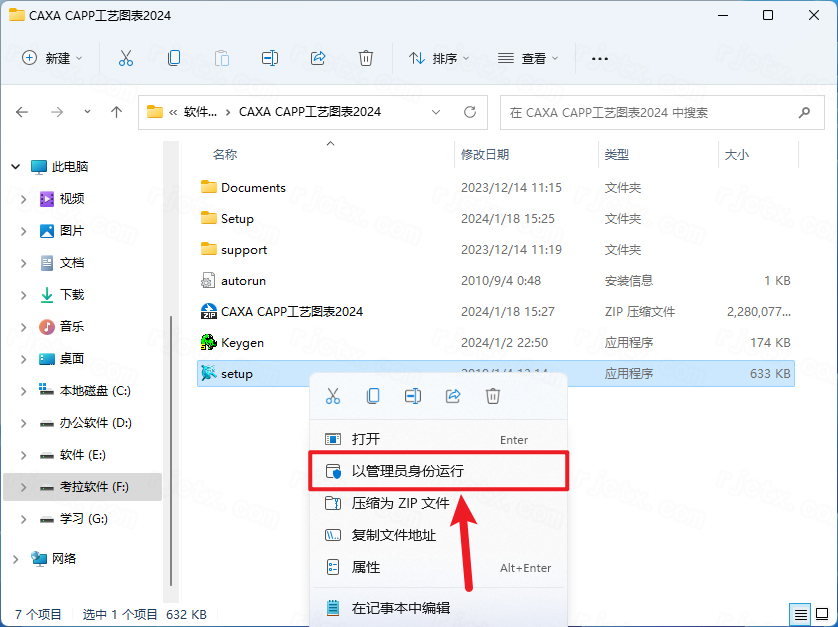Click the Up directory arrow button
The height and width of the screenshot is (627, 838).
[x=117, y=112]
